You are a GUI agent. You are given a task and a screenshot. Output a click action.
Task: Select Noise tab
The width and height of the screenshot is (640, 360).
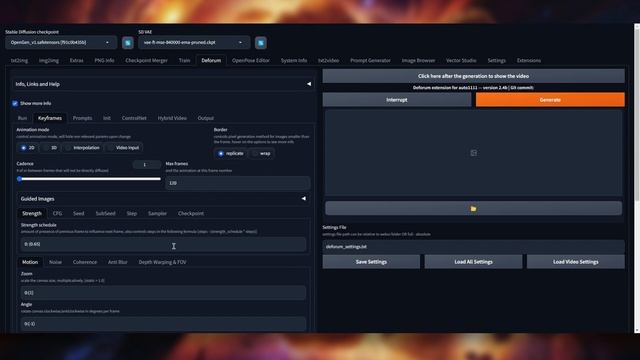point(55,262)
